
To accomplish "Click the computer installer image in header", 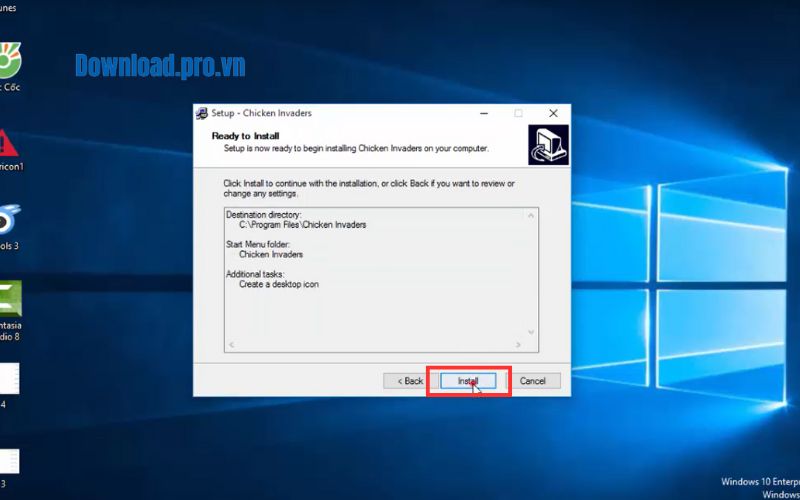I will pyautogui.click(x=548, y=145).
